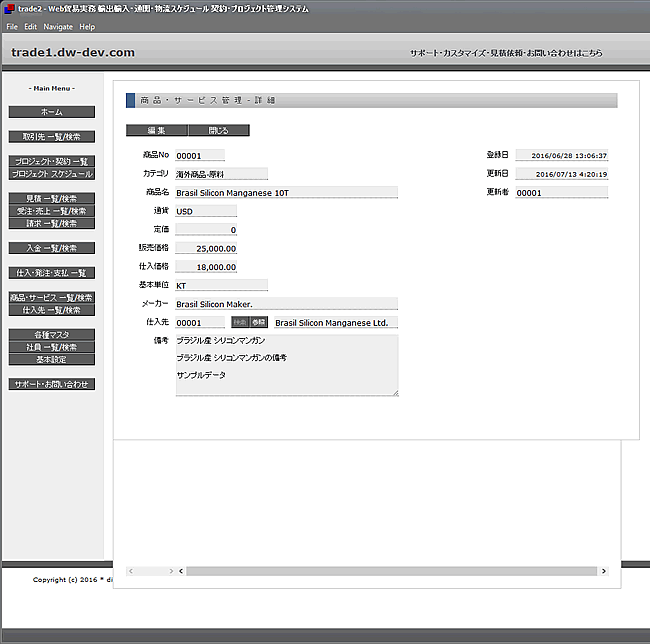Click the supplier name field Brasil Silicon Manganese Ltd.
This screenshot has height=644, width=650.
(336, 322)
